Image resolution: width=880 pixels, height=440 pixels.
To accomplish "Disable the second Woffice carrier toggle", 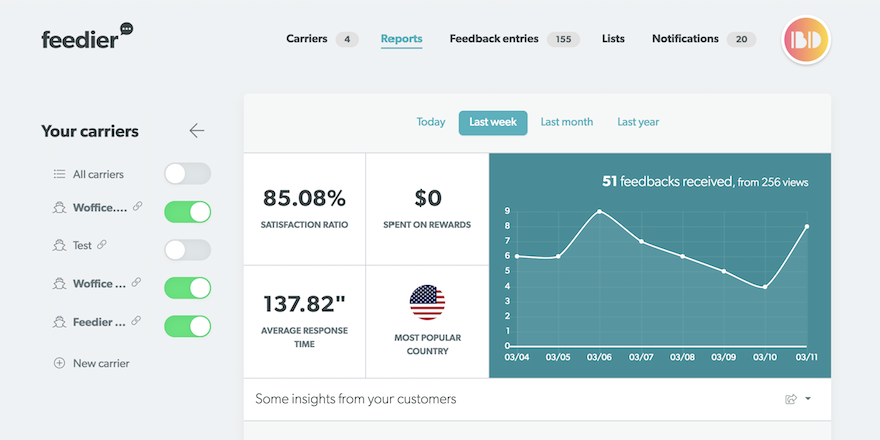I will pyautogui.click(x=187, y=288).
